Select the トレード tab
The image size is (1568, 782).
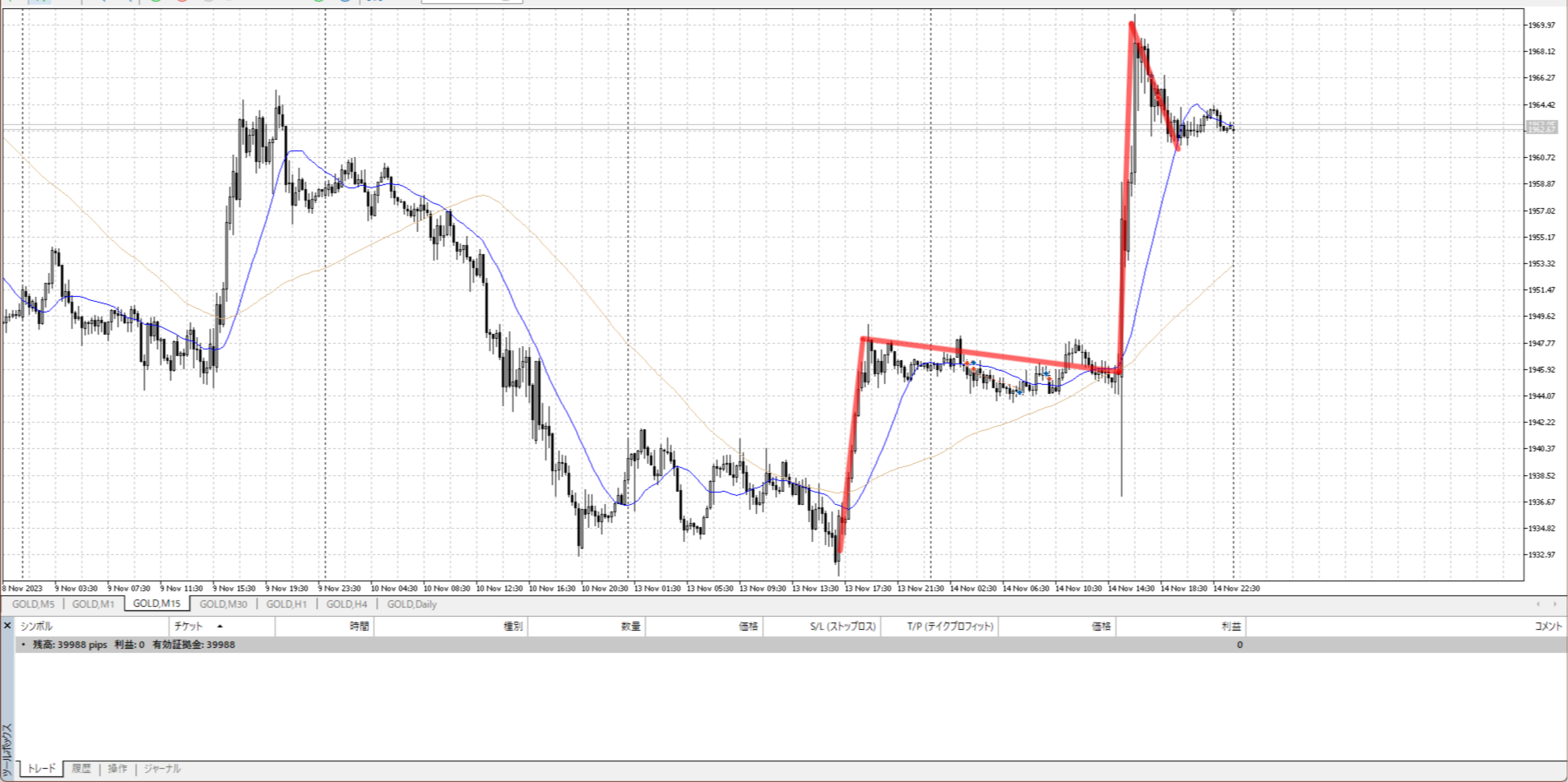click(41, 769)
